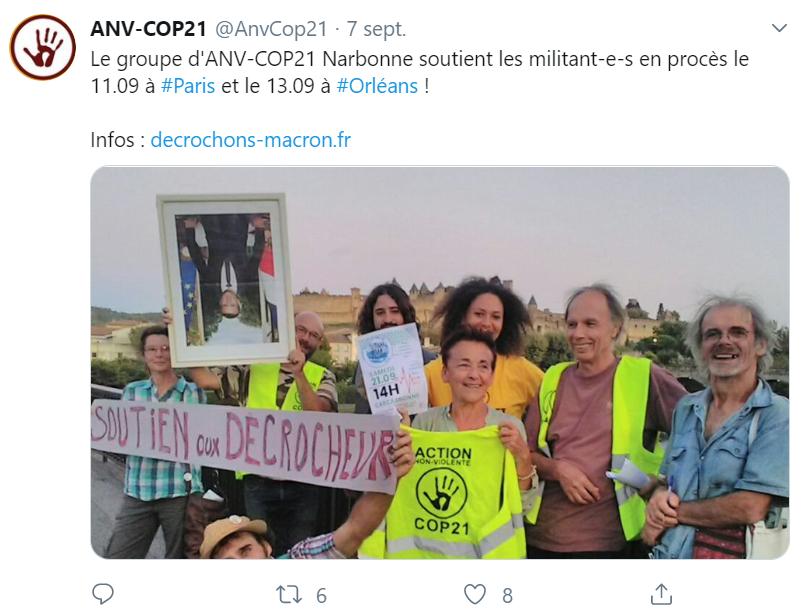Click the ANV-COP21 display name
Viewport: 800px width, 615px height.
[148, 29]
